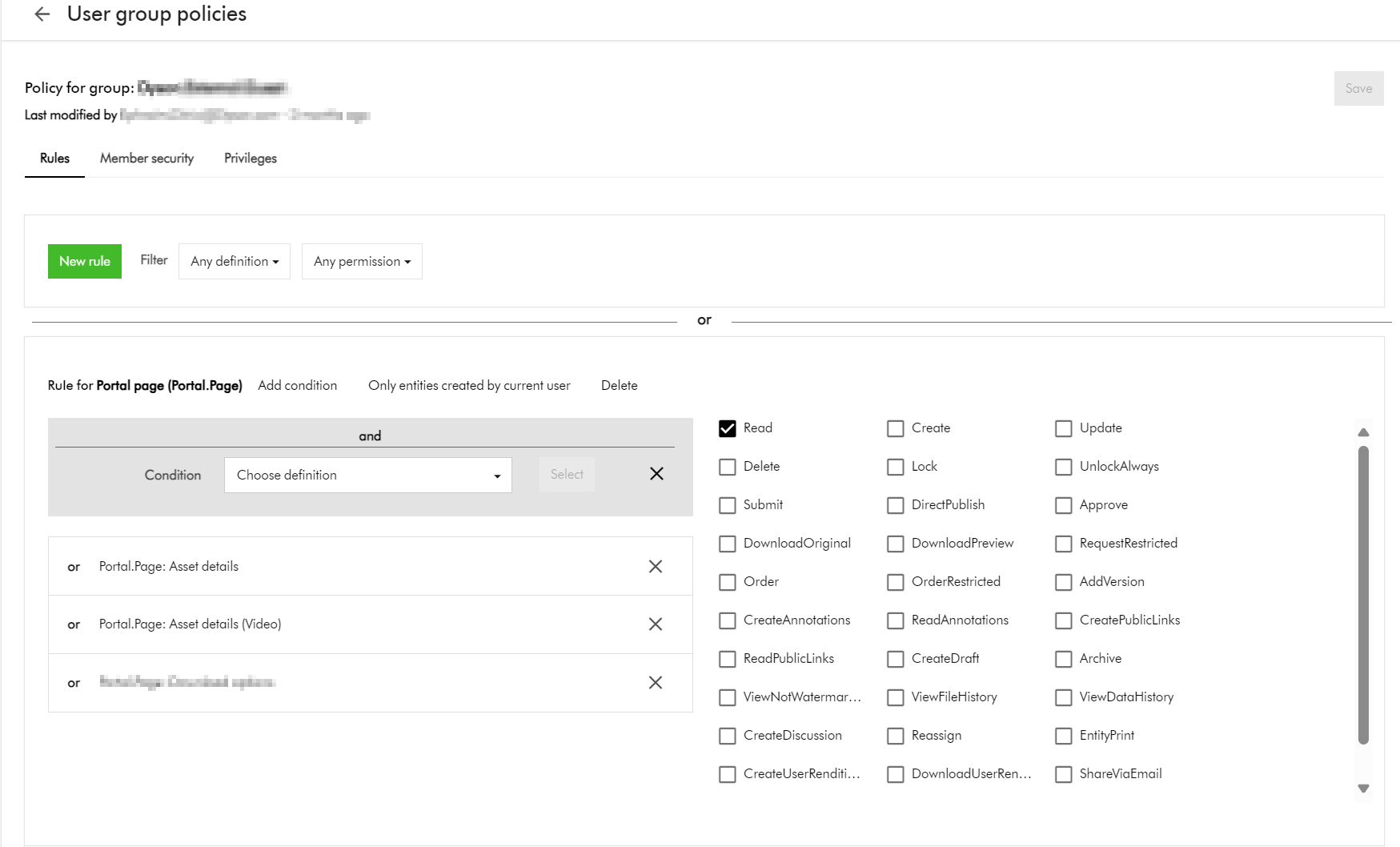Remove the empty Condition row with X
Image resolution: width=1400 pixels, height=847 pixels.
pyautogui.click(x=656, y=474)
